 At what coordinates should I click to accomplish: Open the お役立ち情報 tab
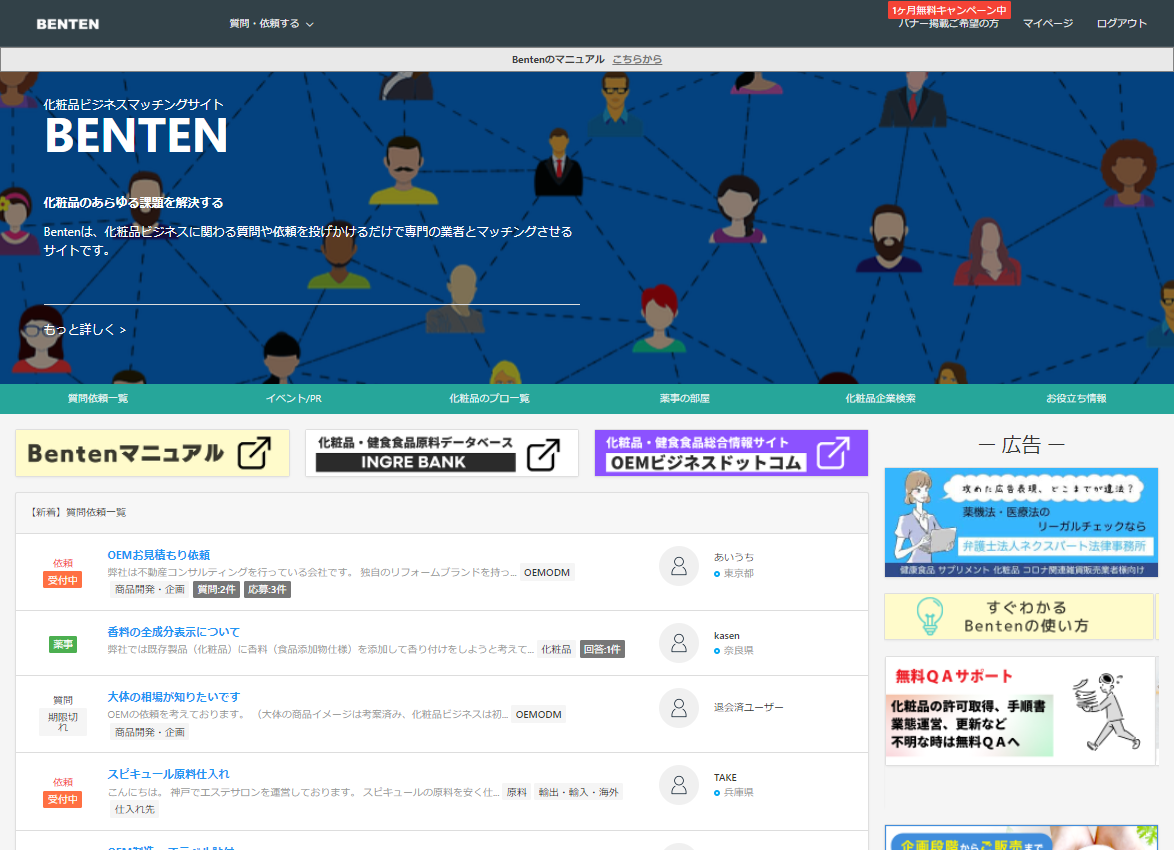[1076, 398]
